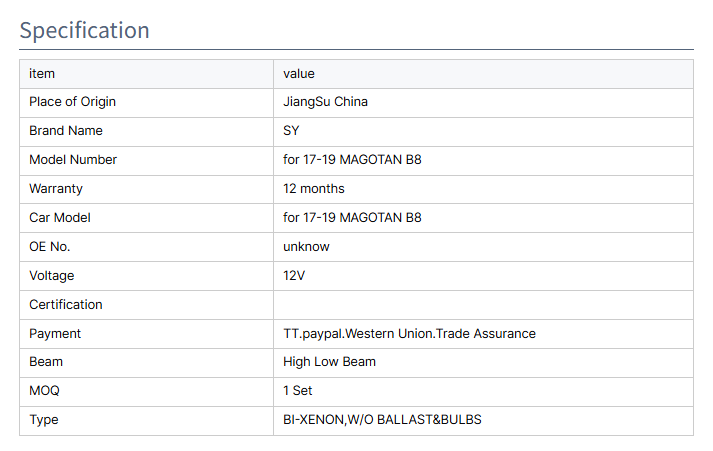713x451 pixels.
Task: Click the MOQ value 1 Set
Action: 297,391
